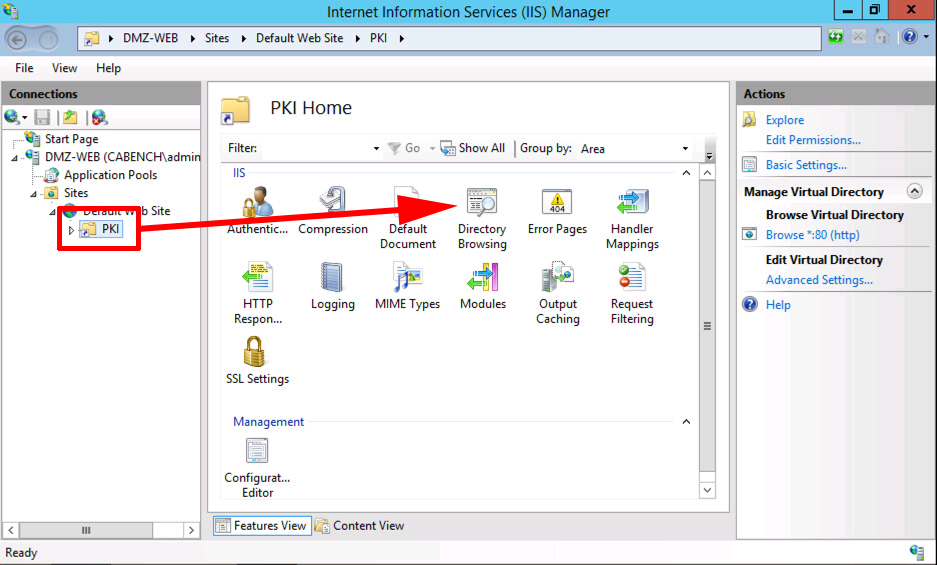
Task: Open the dropdown after PKI in the address bar
Action: (402, 38)
